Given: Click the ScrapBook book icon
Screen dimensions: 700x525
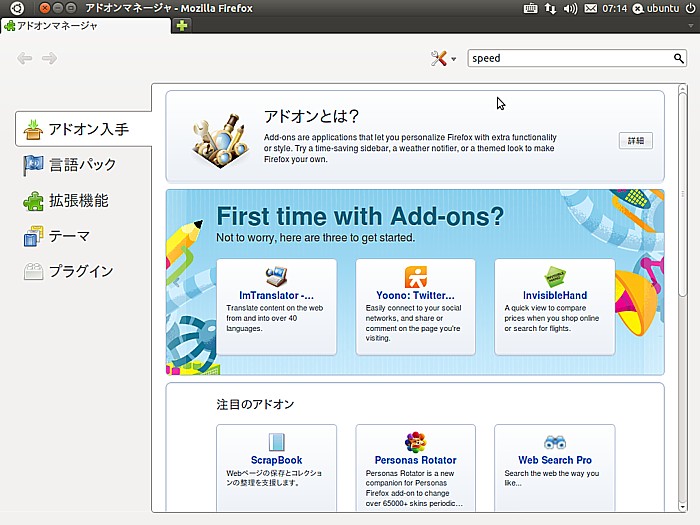Looking at the screenshot, I should click(x=276, y=442).
